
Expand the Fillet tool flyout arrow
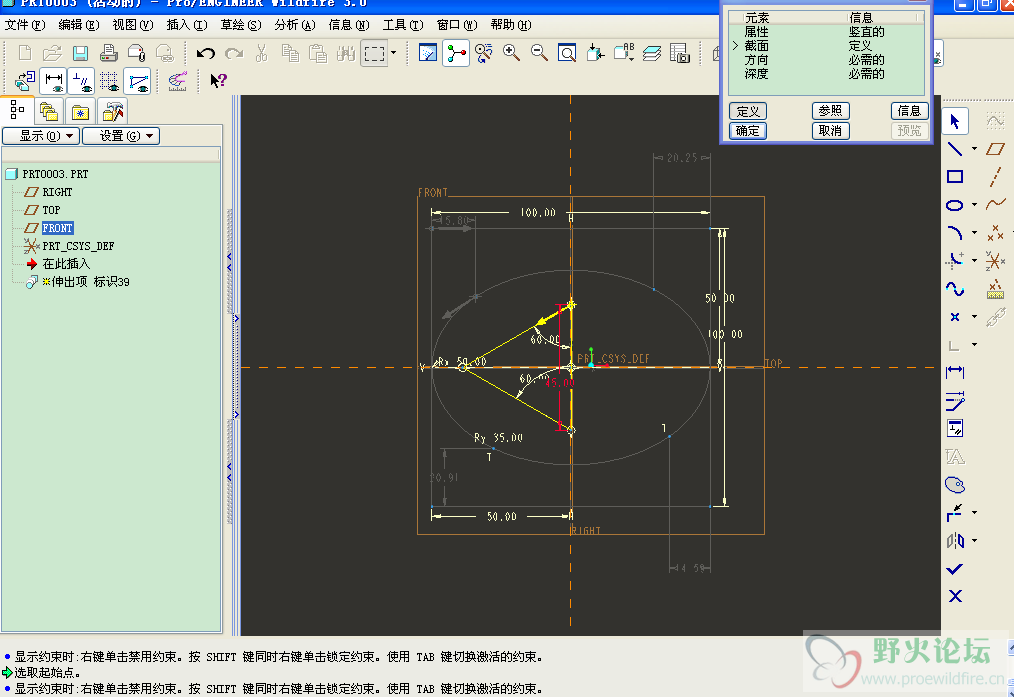click(x=975, y=261)
